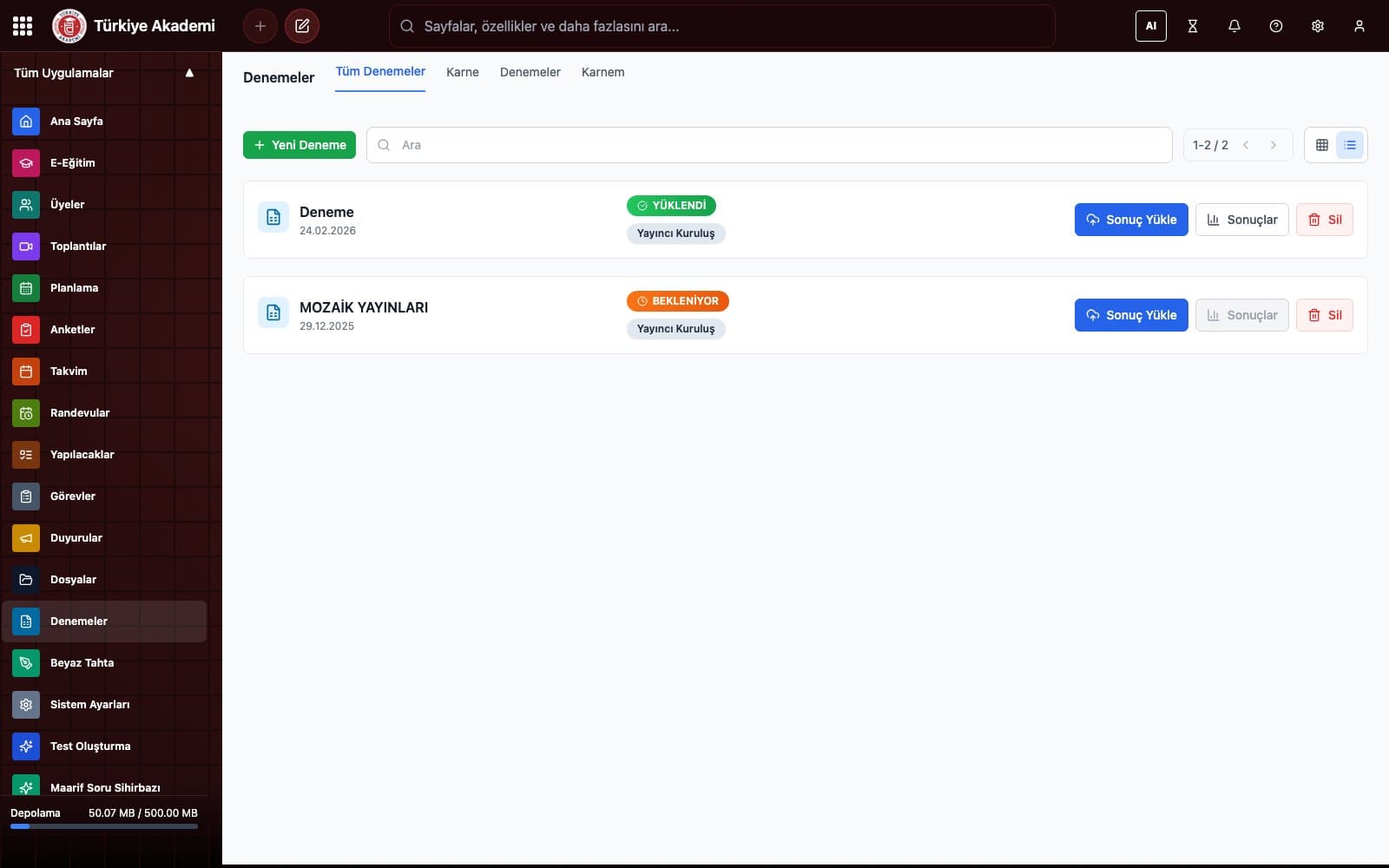1389x868 pixels.
Task: Open Maarif Soru Sihirbazı in sidebar
Action: coord(104,786)
